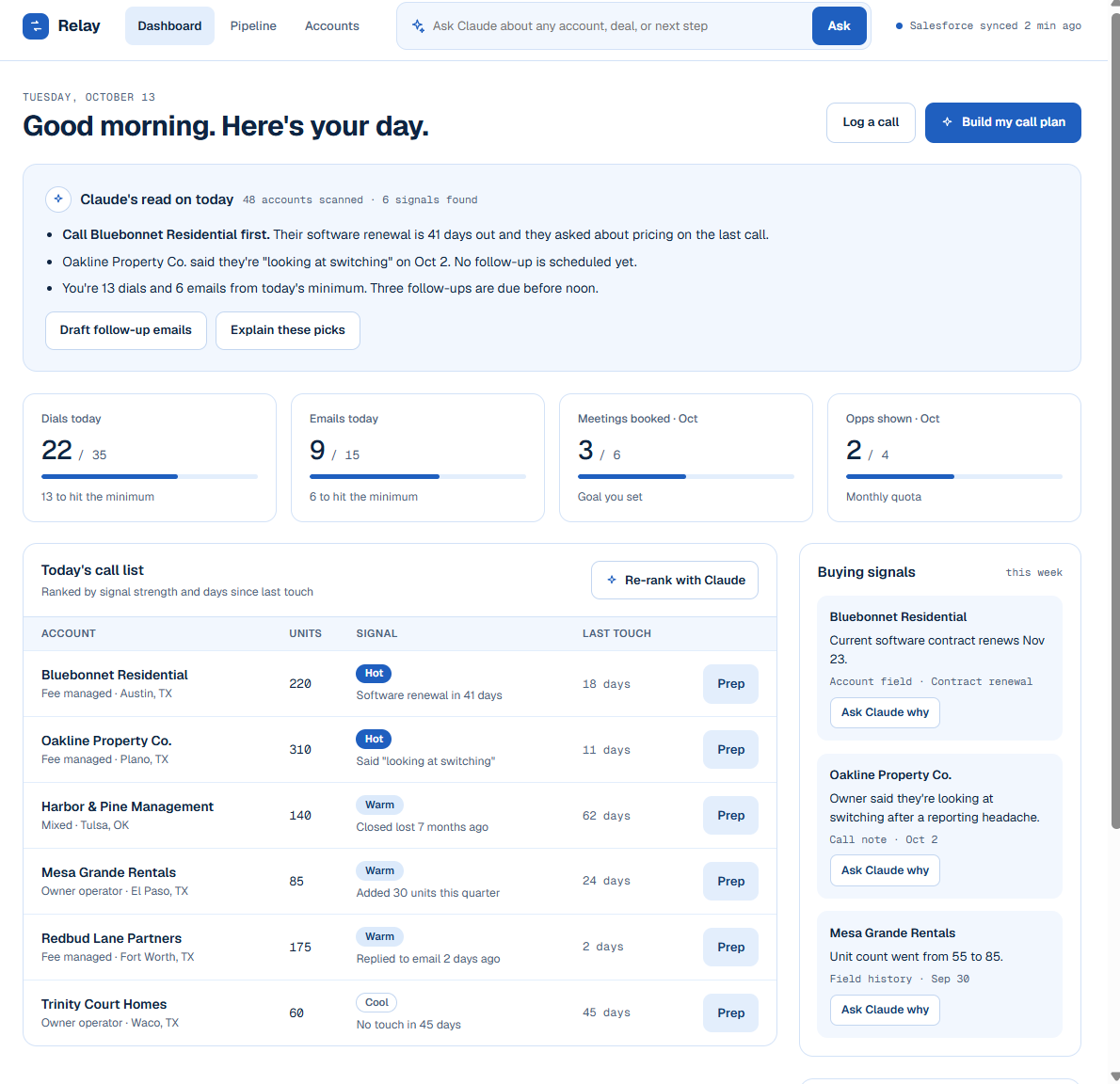Click Log a call button

click(x=871, y=122)
